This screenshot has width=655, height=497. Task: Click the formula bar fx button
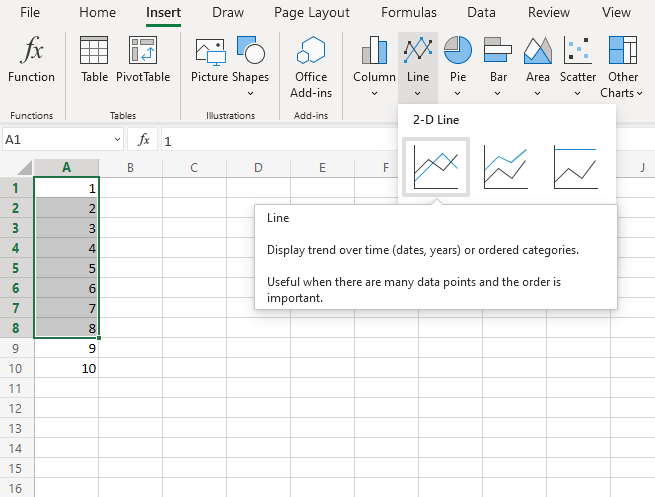pyautogui.click(x=144, y=140)
